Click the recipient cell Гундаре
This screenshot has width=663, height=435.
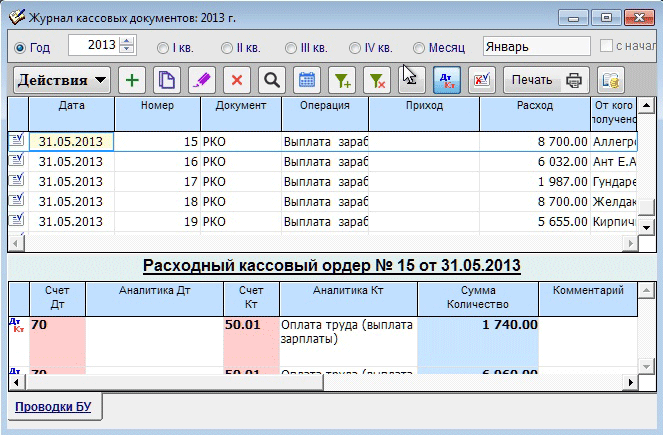pos(614,181)
